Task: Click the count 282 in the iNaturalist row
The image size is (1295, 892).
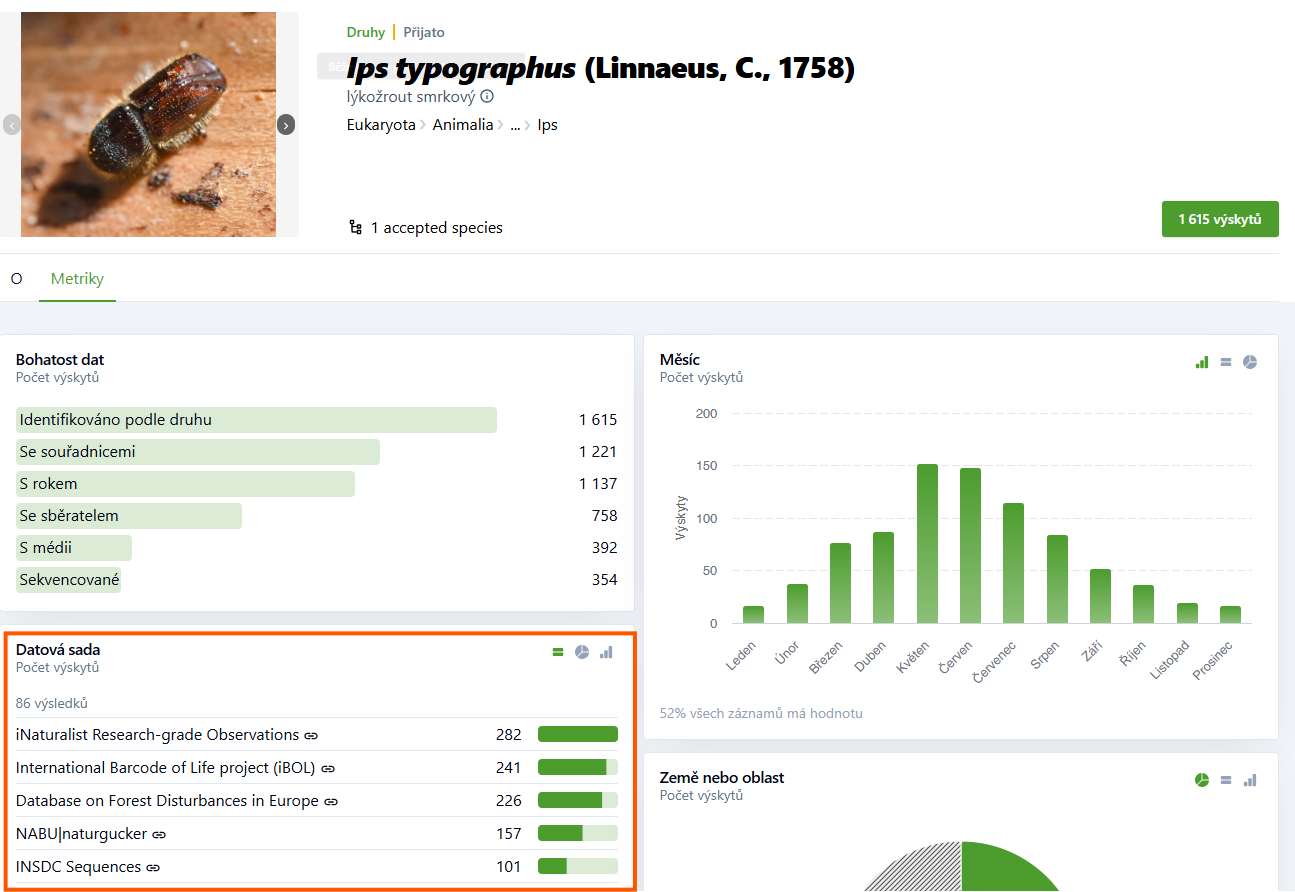Action: [x=509, y=735]
